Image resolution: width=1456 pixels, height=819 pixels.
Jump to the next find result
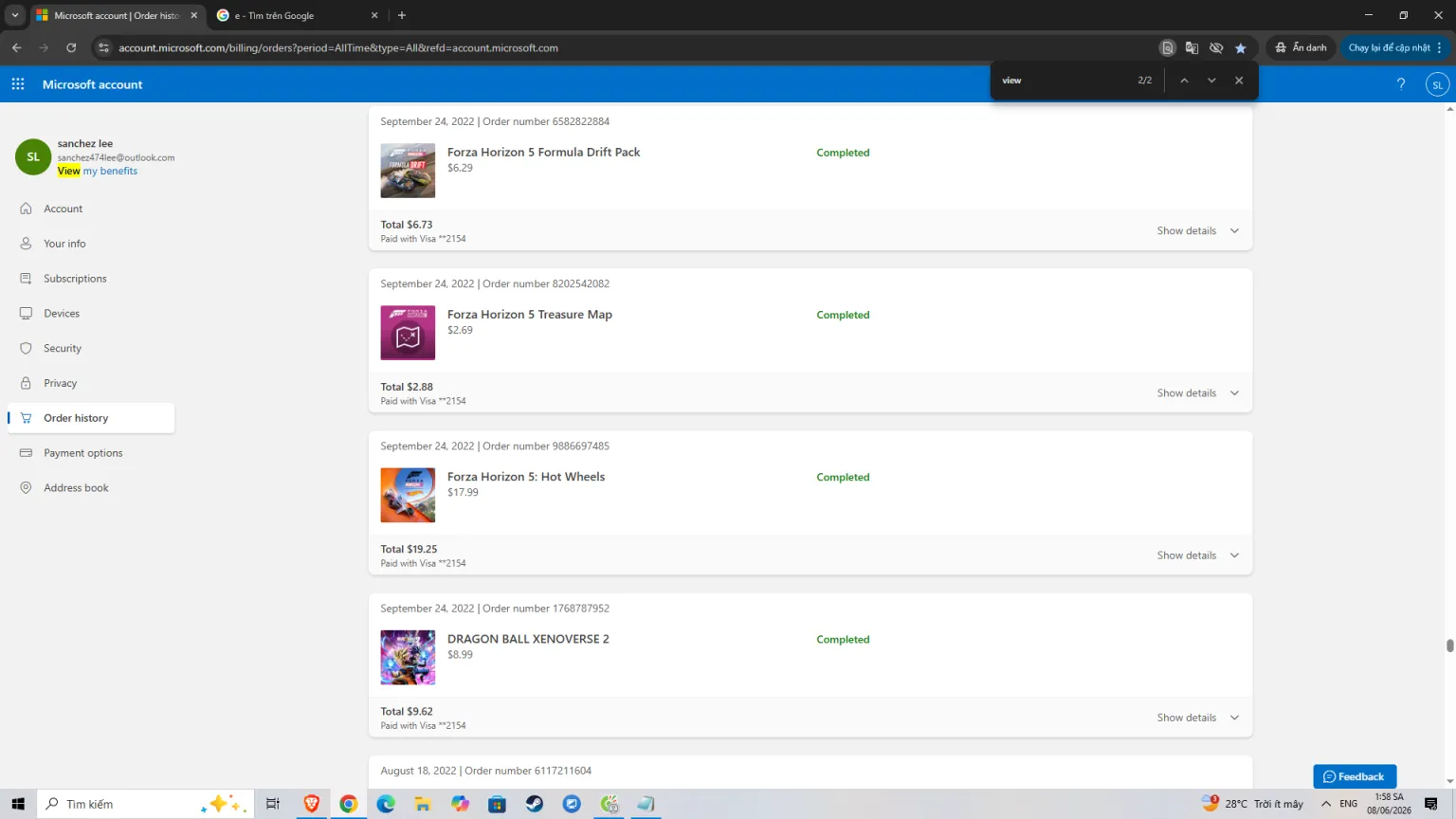click(1211, 81)
